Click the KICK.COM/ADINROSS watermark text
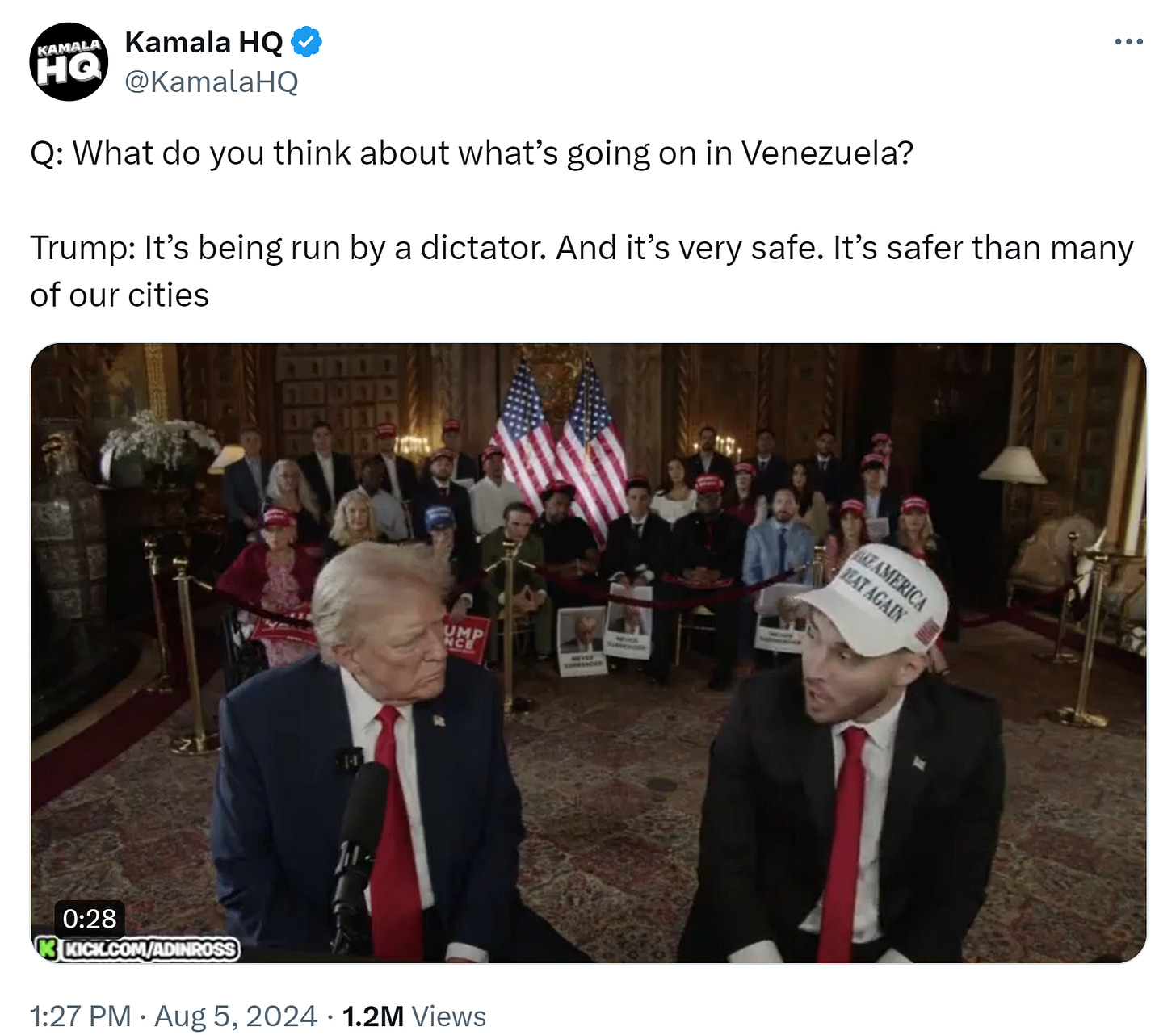Screen dimensions: 1176x1035 (x=150, y=949)
